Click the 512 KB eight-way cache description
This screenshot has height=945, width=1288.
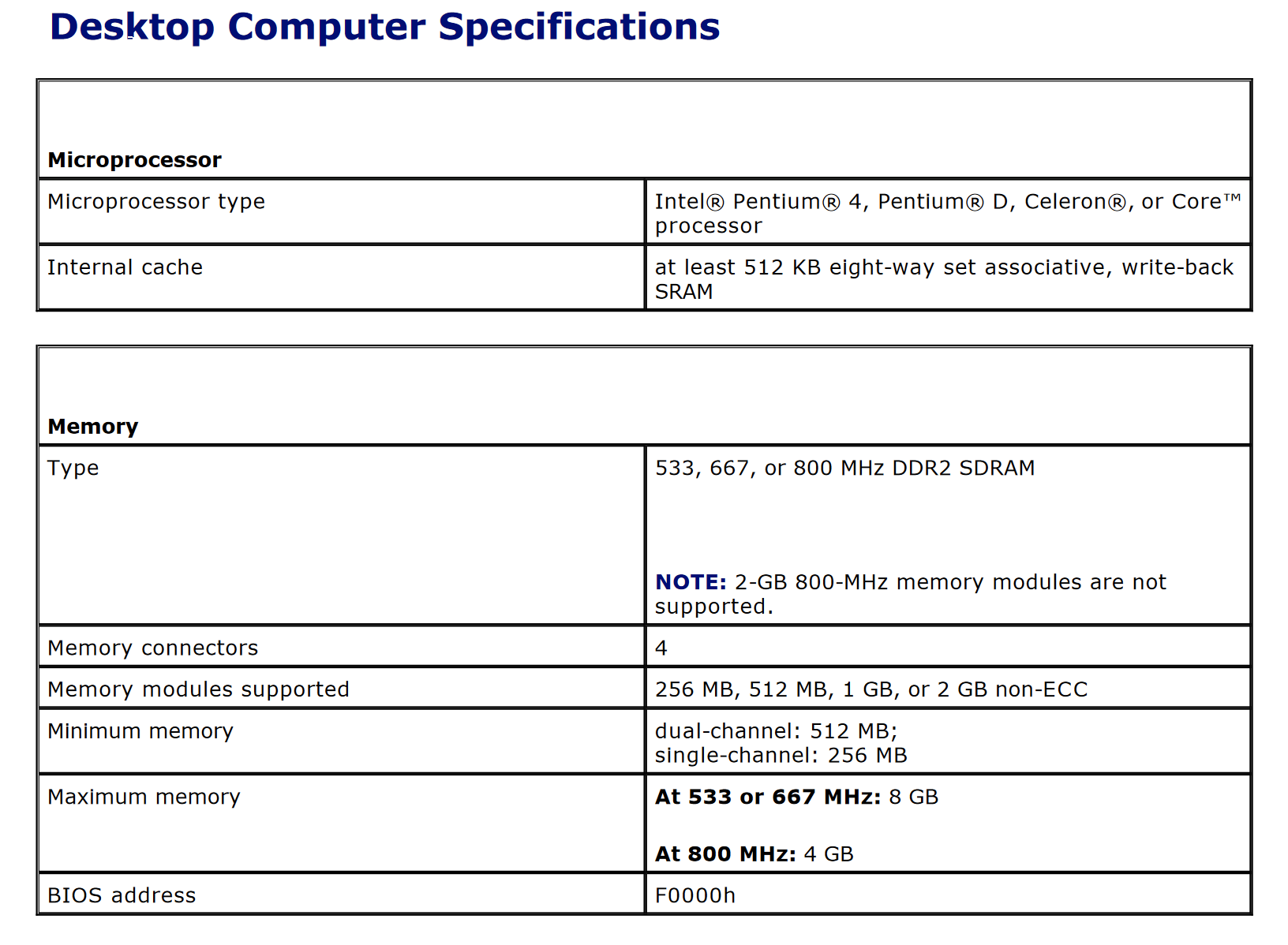pyautogui.click(x=944, y=279)
